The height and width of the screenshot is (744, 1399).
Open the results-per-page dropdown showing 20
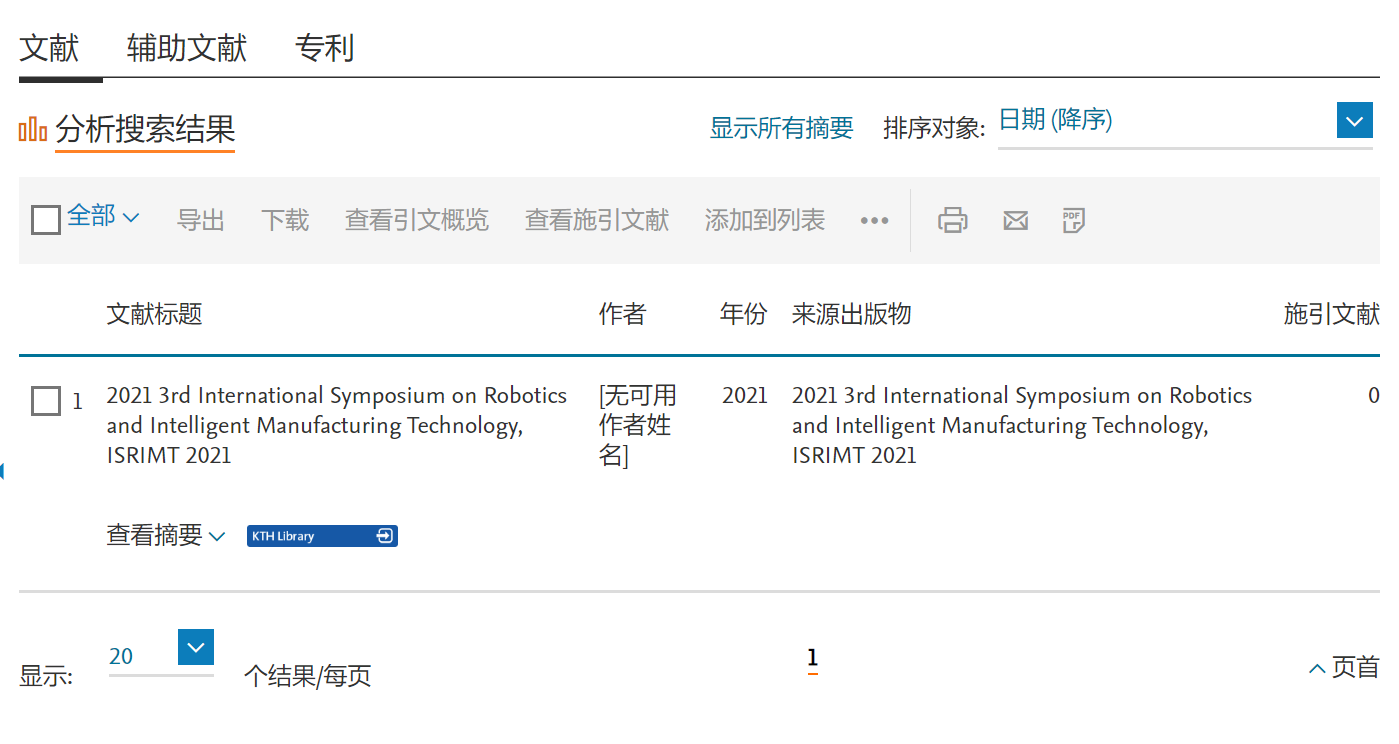coord(196,647)
